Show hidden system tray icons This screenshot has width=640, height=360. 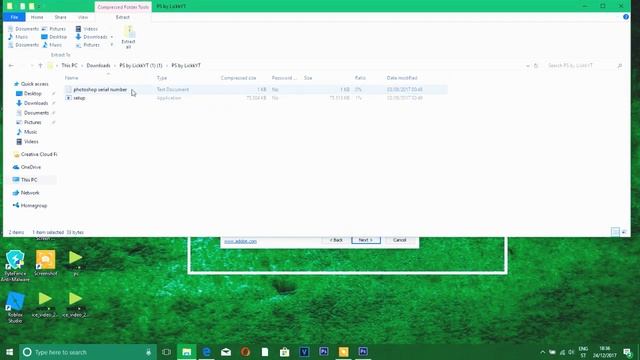click(x=542, y=352)
